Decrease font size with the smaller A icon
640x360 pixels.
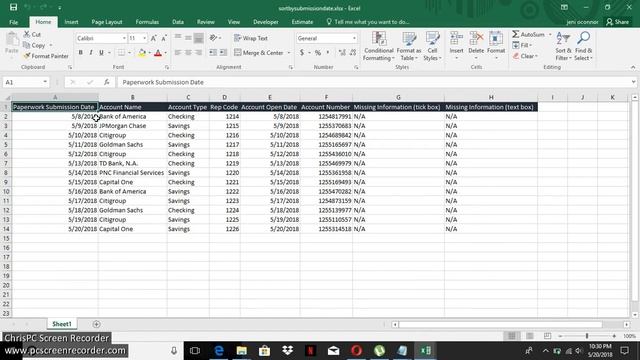point(164,38)
